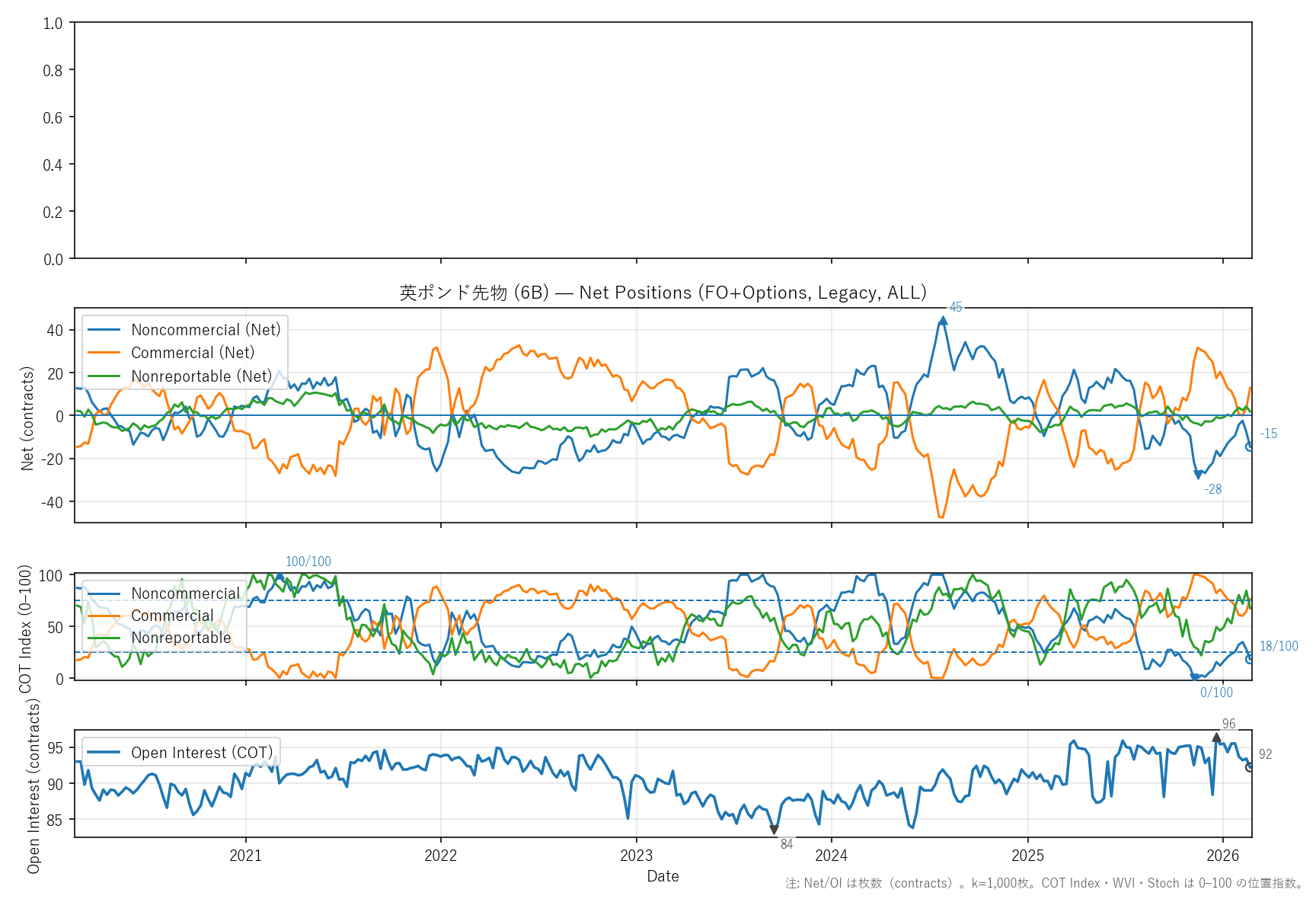Select the Commercial (Net) legend entry
Screen dimensions: 1316x899
point(192,353)
